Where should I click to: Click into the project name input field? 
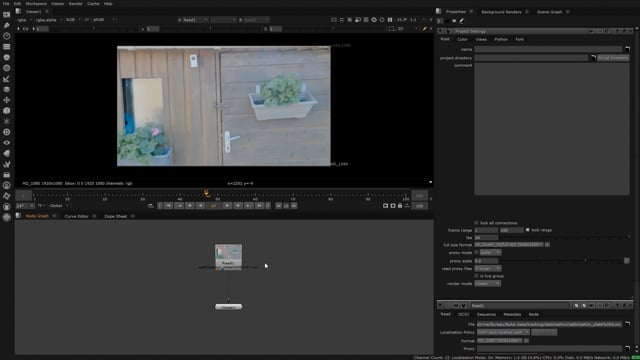[x=549, y=49]
